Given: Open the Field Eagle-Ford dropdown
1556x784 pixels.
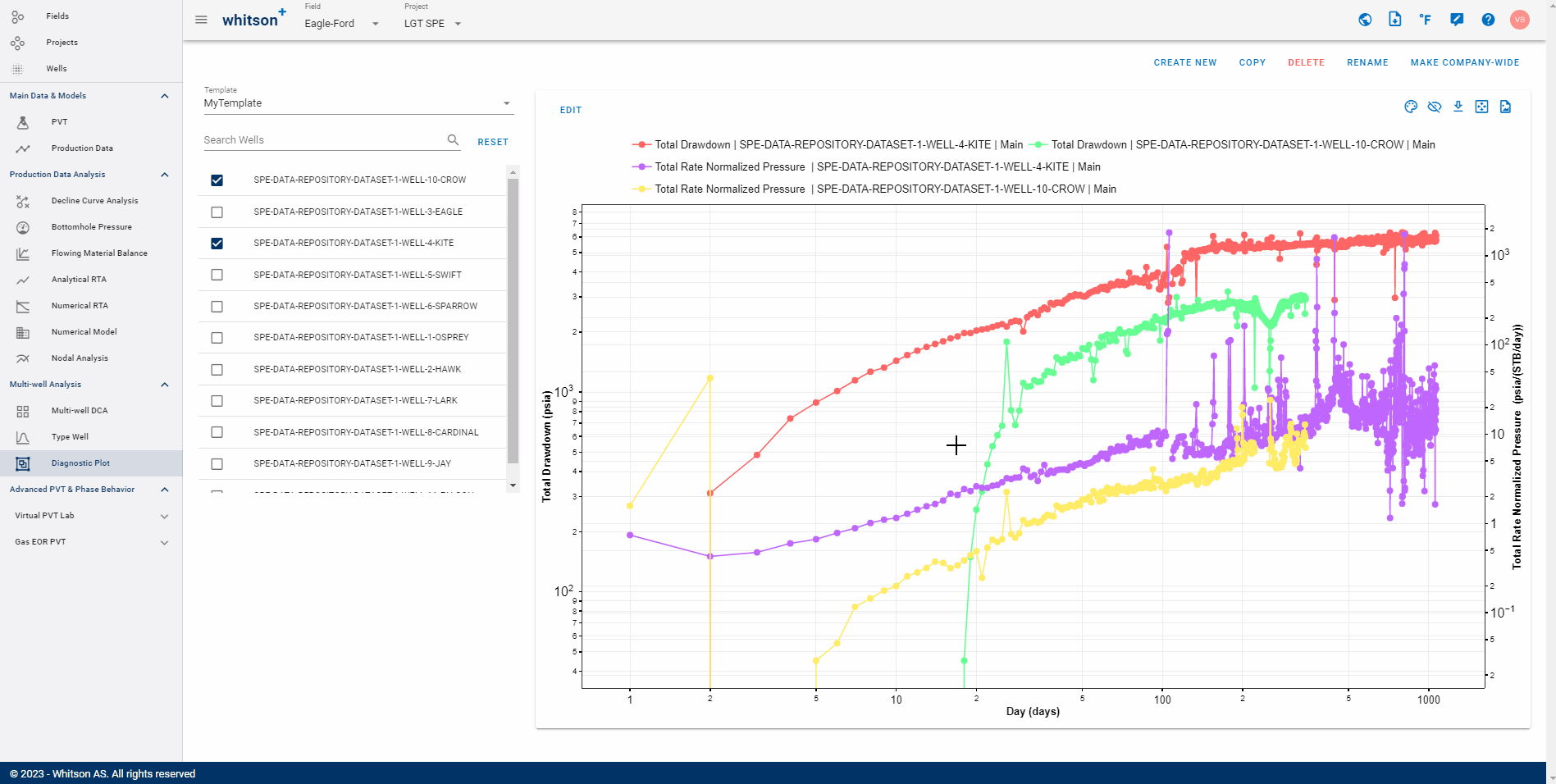Looking at the screenshot, I should tap(342, 23).
